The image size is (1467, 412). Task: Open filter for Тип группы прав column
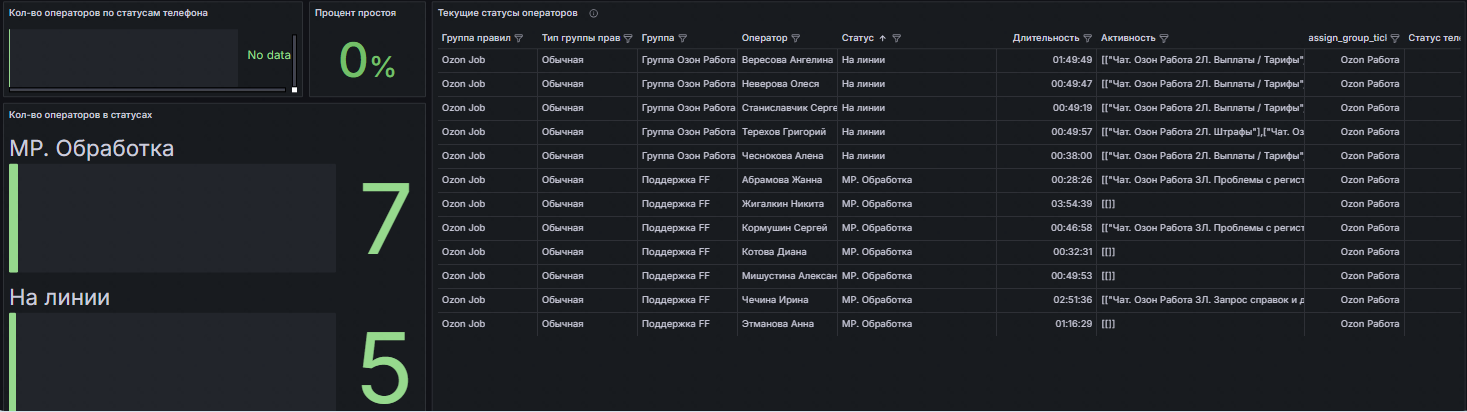627,38
